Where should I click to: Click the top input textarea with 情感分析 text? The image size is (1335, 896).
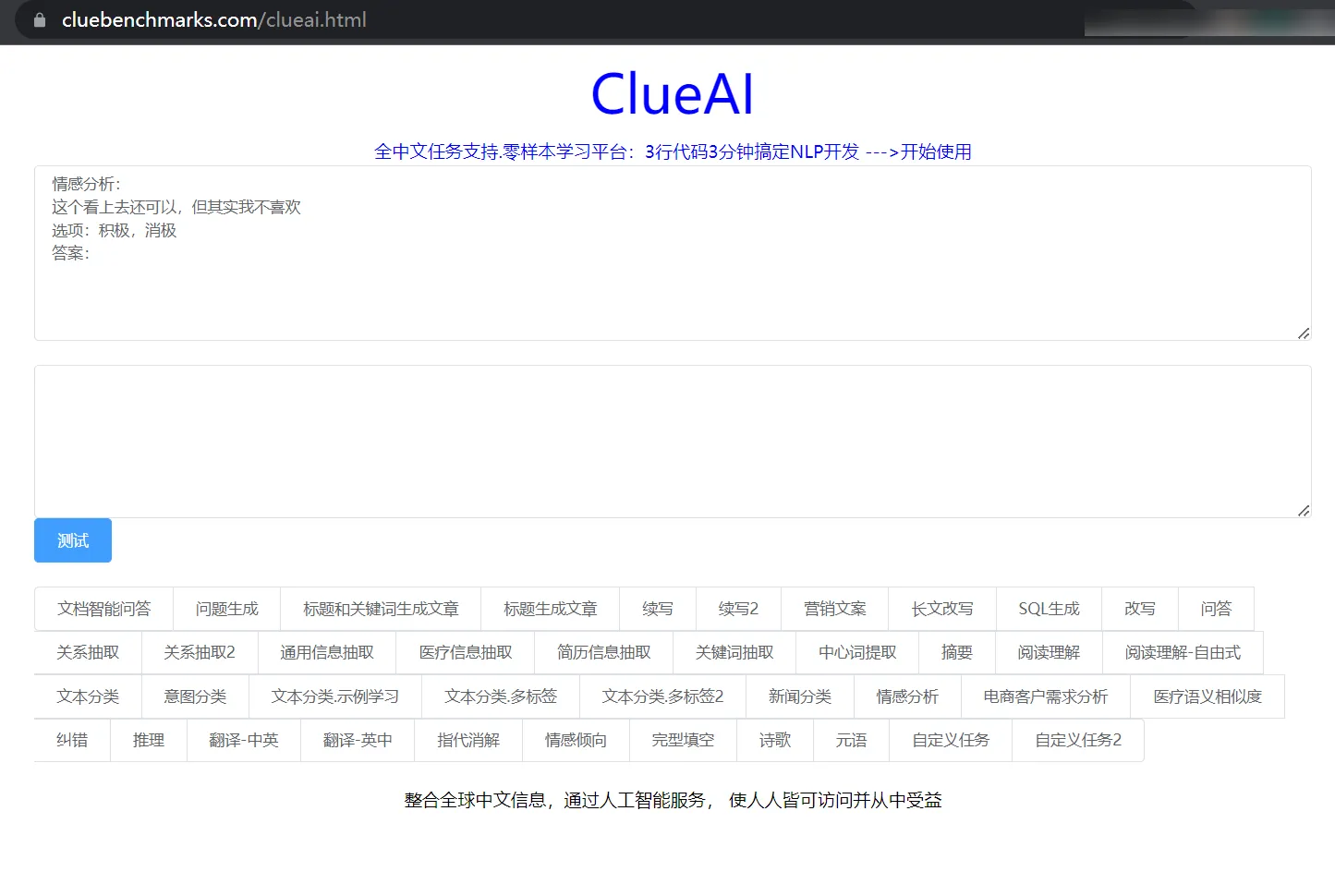(672, 253)
